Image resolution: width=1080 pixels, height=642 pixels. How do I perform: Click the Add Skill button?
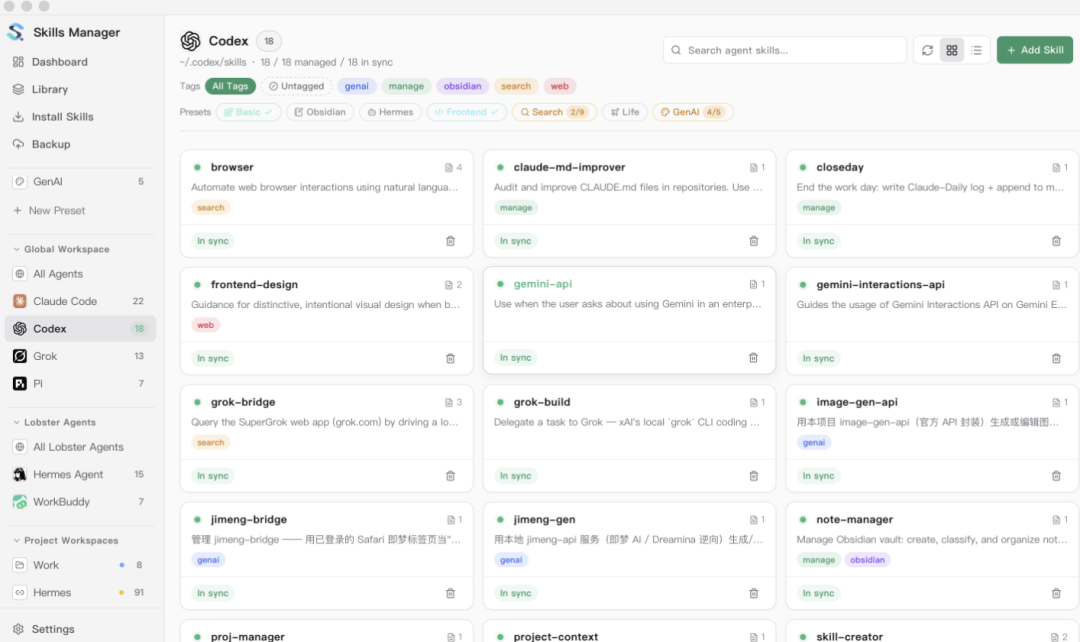(x=1035, y=50)
